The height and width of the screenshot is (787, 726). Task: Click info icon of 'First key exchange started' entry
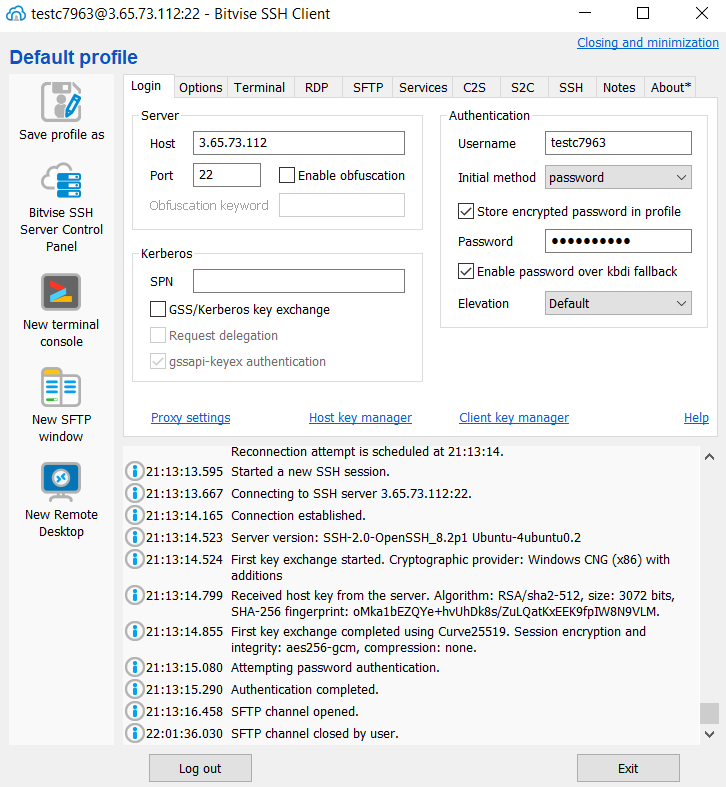[134, 559]
